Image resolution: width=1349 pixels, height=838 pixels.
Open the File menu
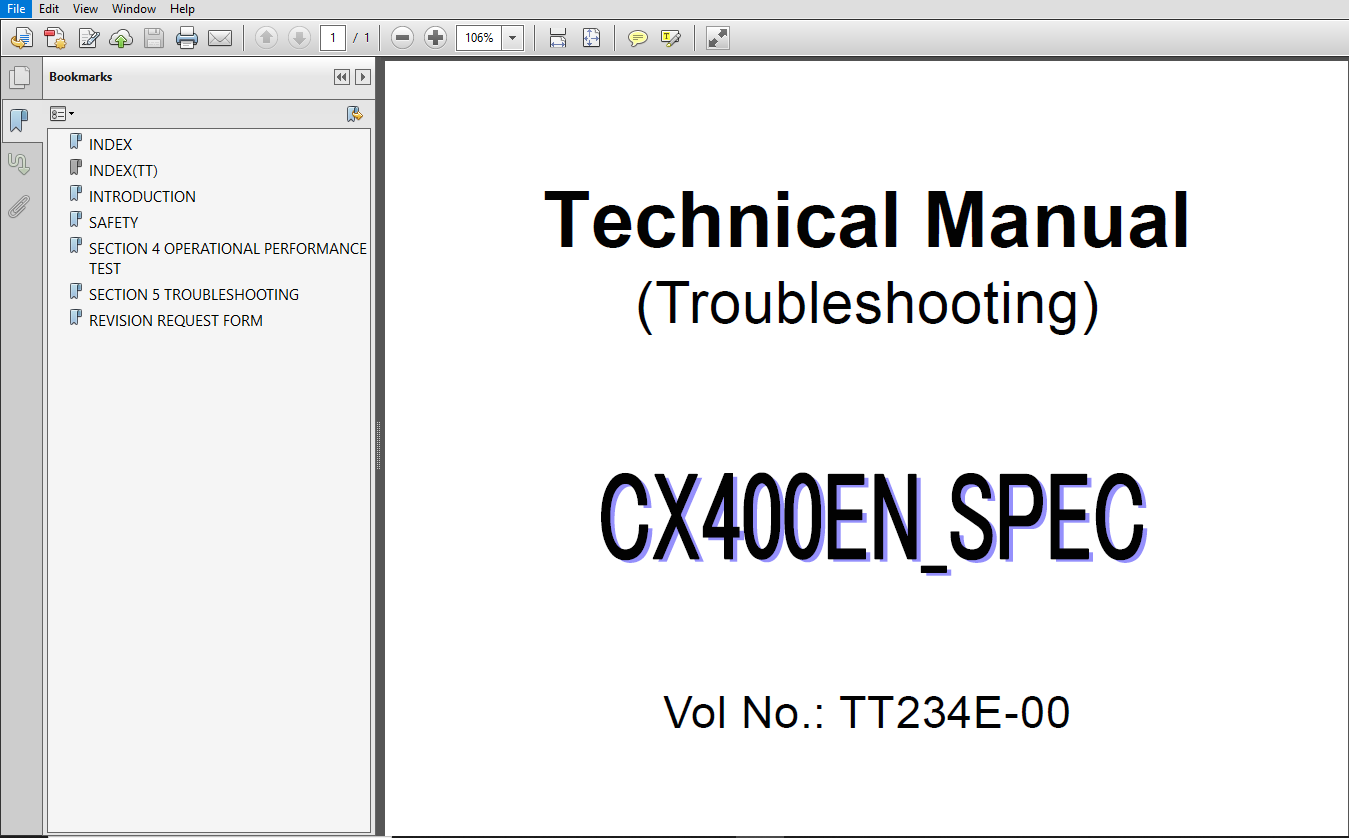click(x=16, y=9)
